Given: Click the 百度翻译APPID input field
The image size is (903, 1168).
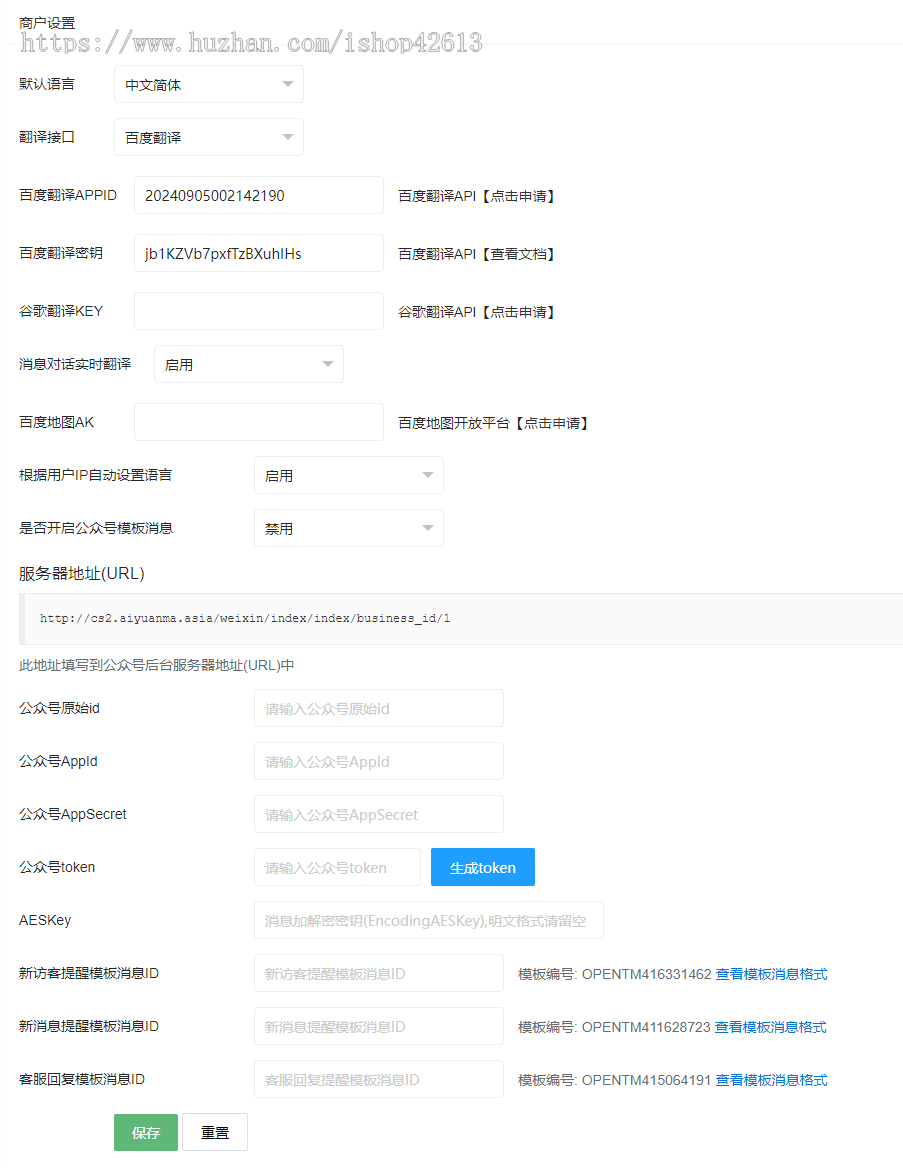Looking at the screenshot, I should point(259,195).
